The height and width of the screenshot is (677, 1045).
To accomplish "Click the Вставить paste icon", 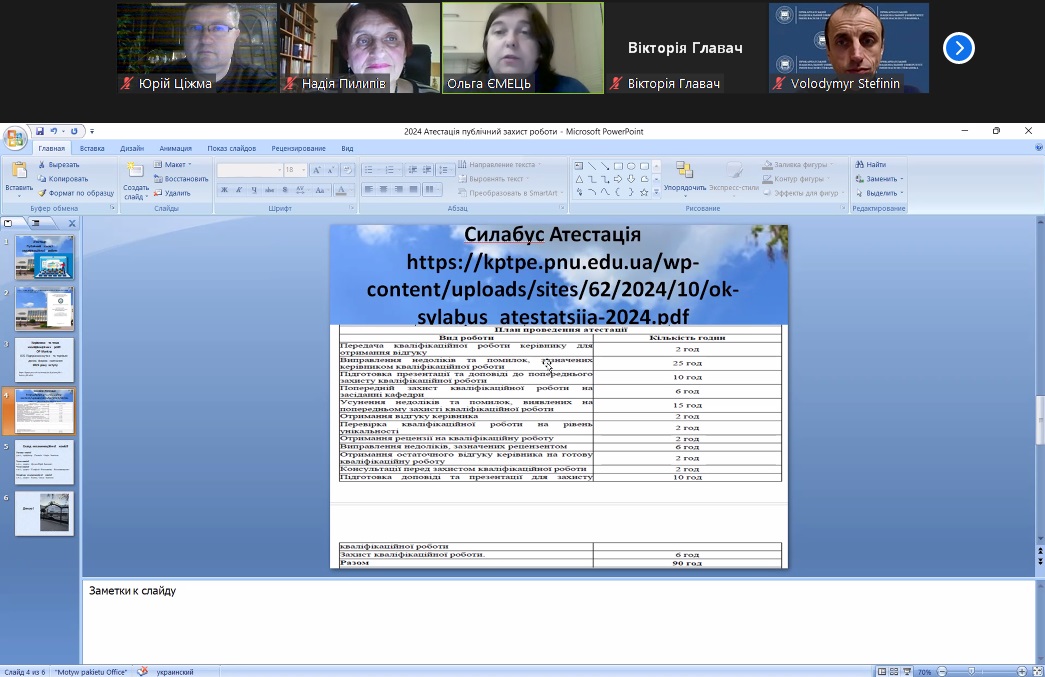I will click(x=19, y=177).
